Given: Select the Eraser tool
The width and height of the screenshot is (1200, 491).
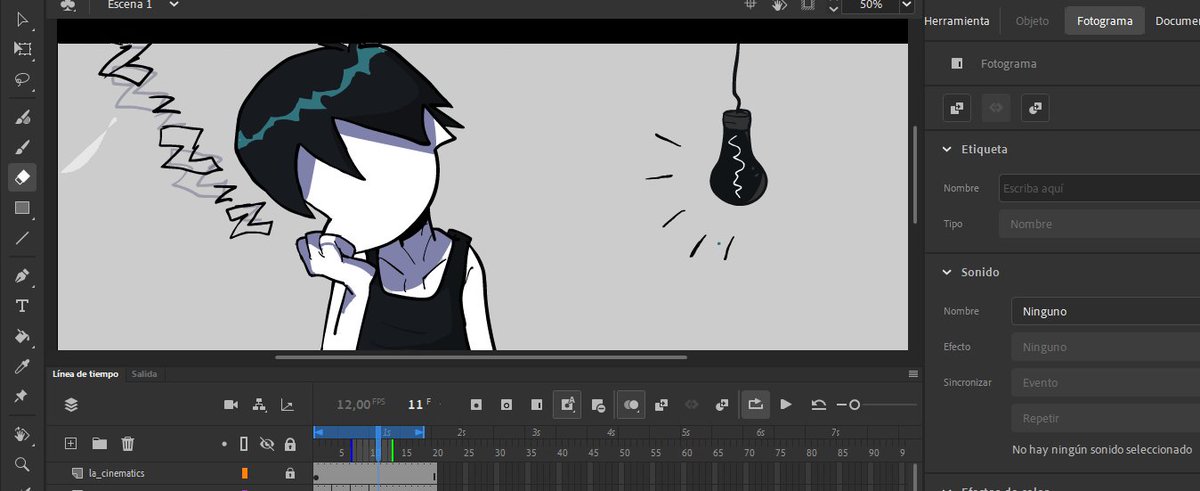Looking at the screenshot, I should (x=22, y=177).
